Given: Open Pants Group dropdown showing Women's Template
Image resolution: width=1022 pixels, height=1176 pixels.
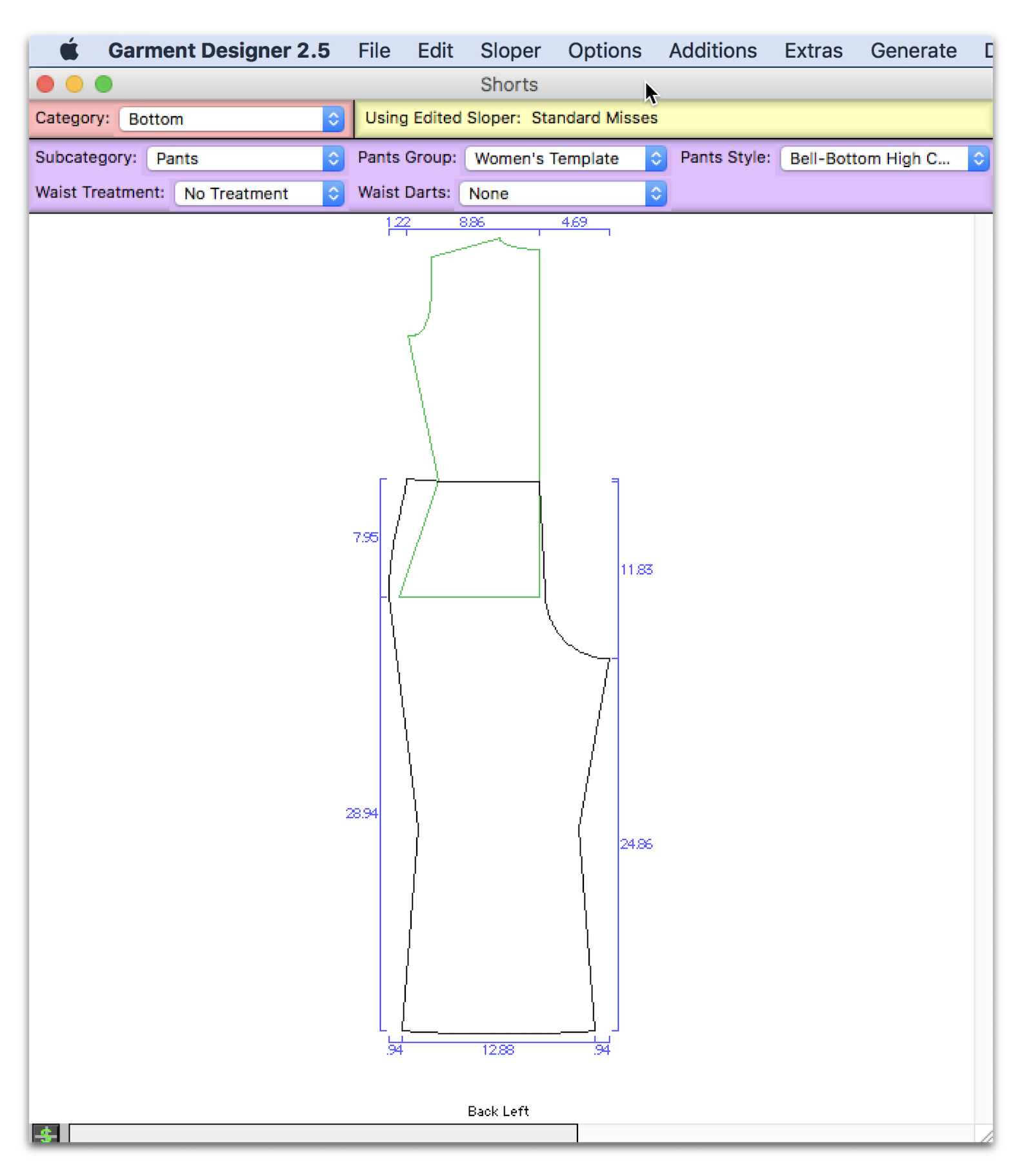Looking at the screenshot, I should (x=565, y=159).
